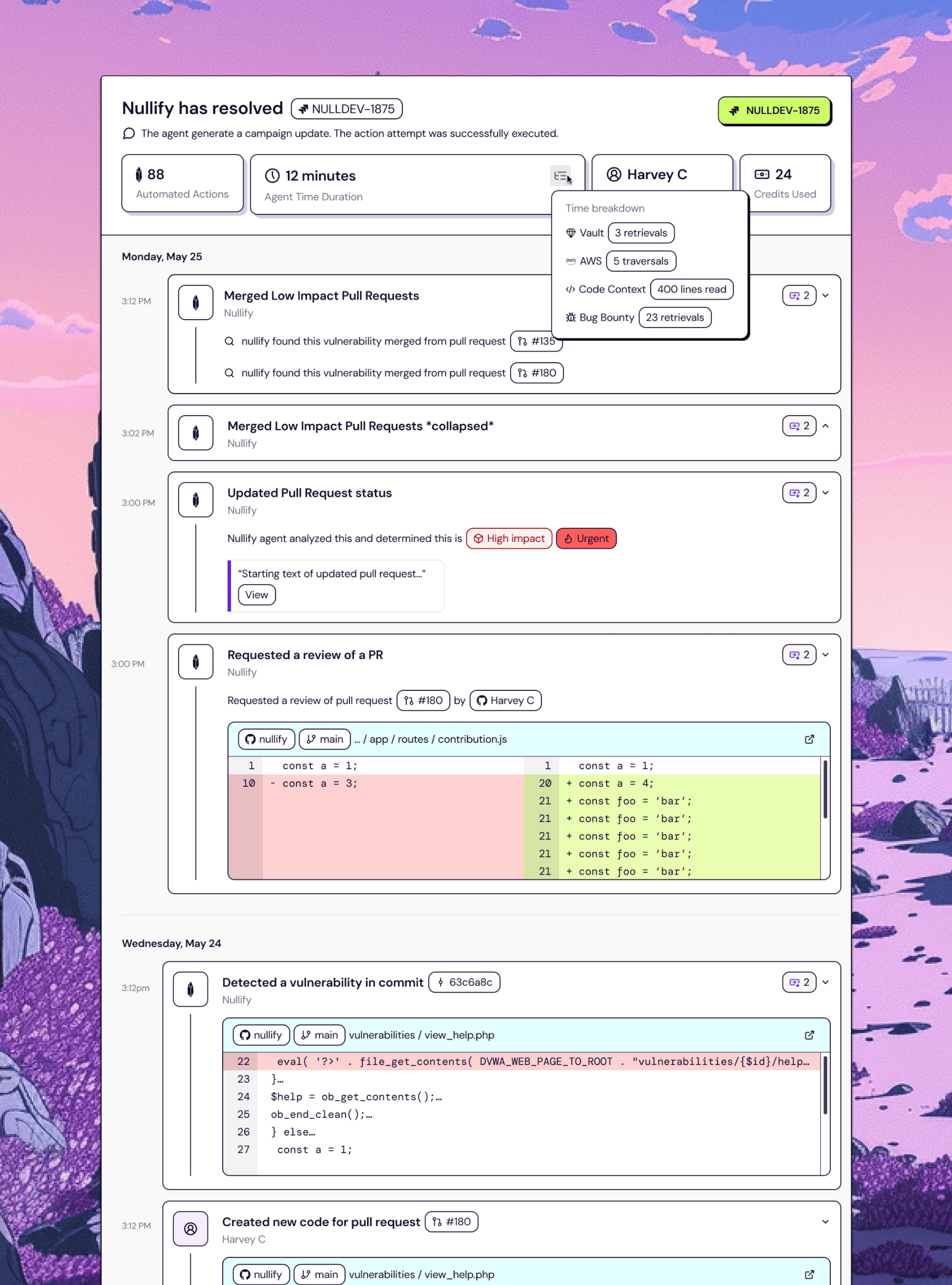This screenshot has width=952, height=1285.
Task: Click the credits badge on Requested a review card
Action: (x=799, y=655)
